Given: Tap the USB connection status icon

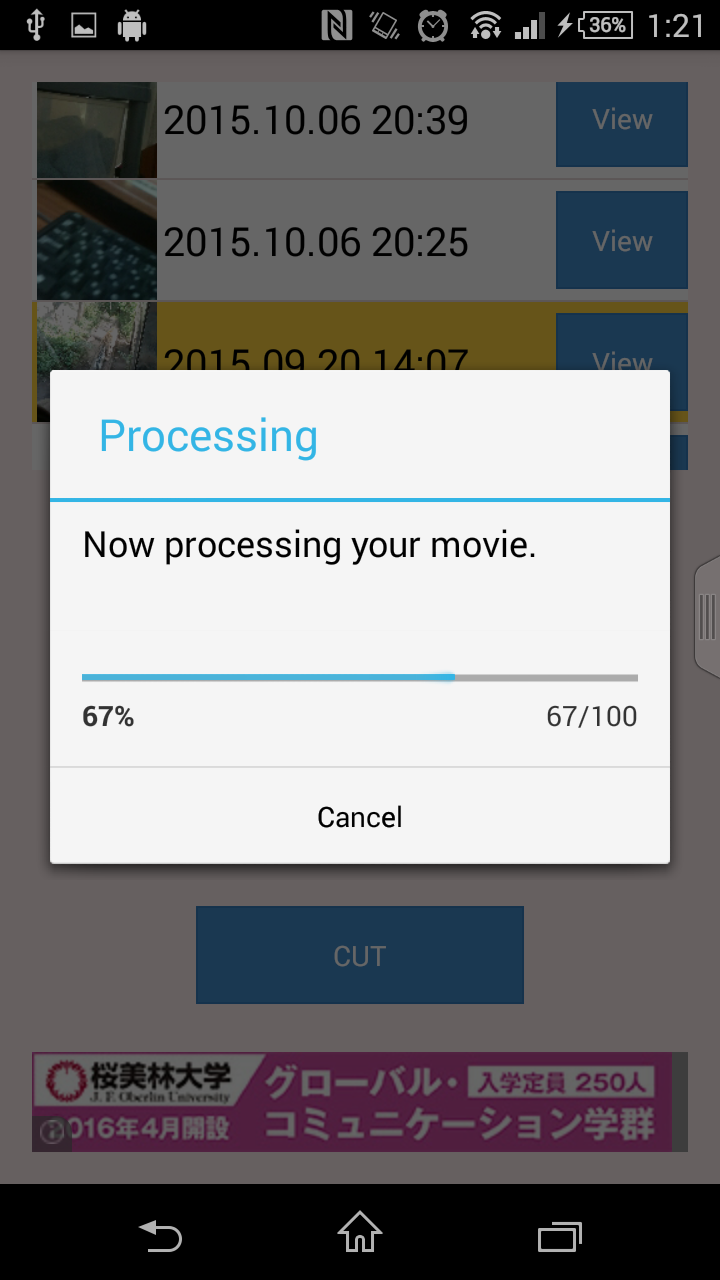Looking at the screenshot, I should [x=36, y=25].
